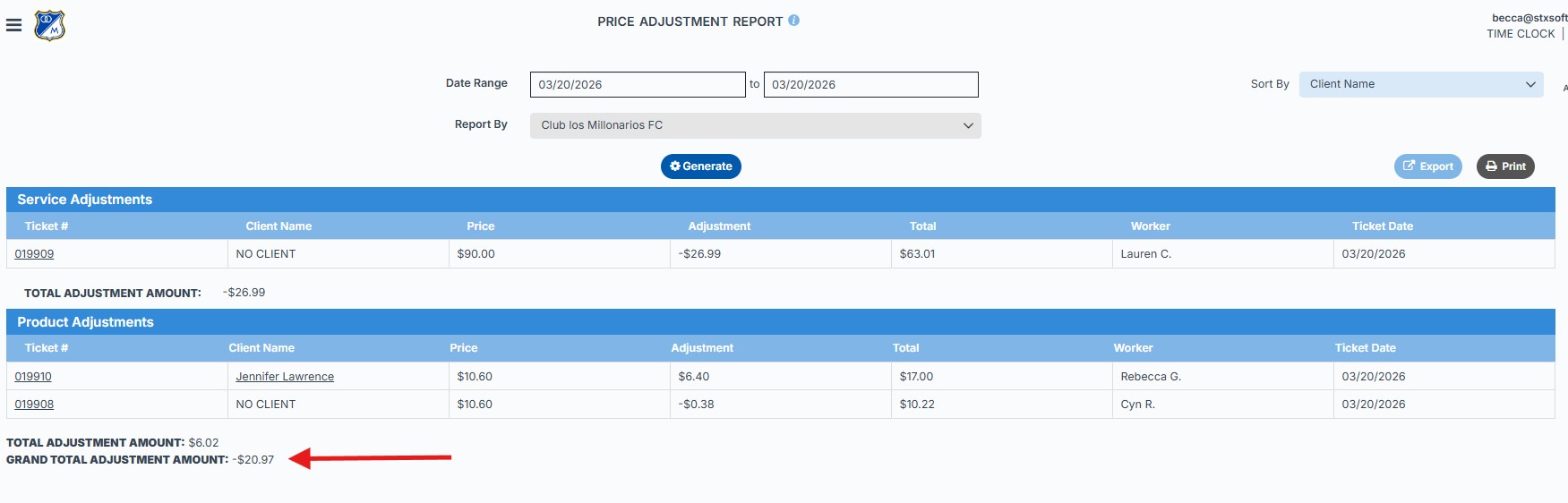Export the price adjustment report
This screenshot has width=1568, height=503.
(1427, 166)
